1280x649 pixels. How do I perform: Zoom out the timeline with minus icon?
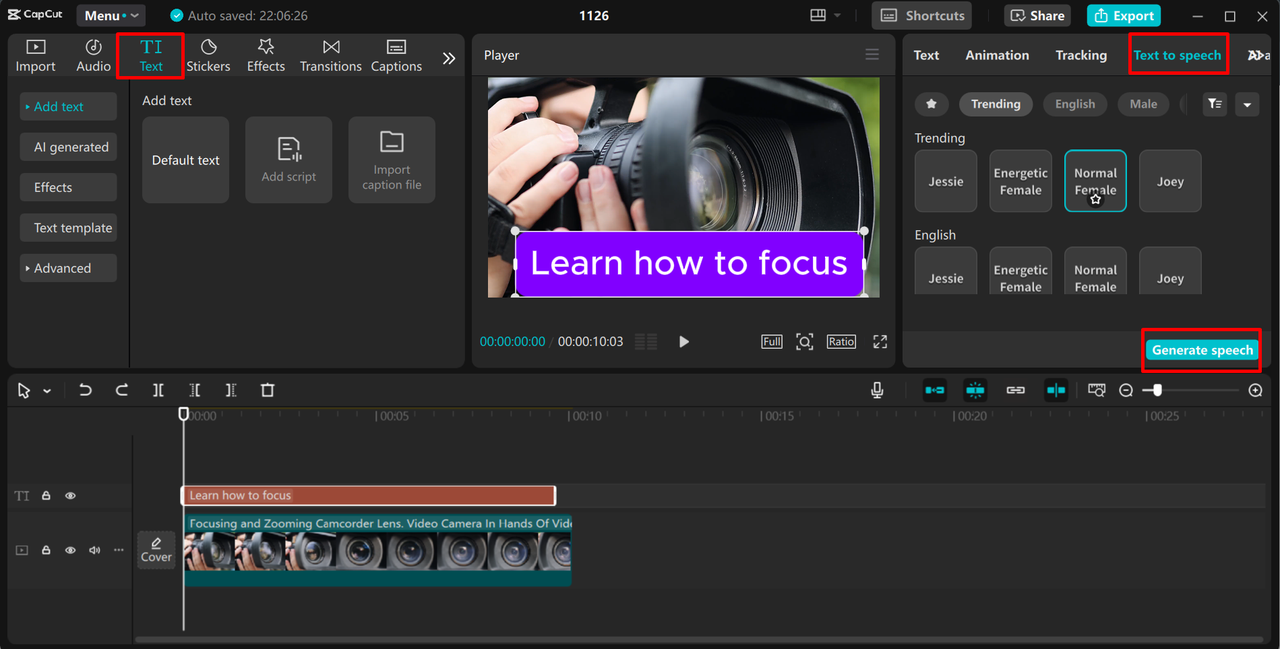(x=1126, y=390)
